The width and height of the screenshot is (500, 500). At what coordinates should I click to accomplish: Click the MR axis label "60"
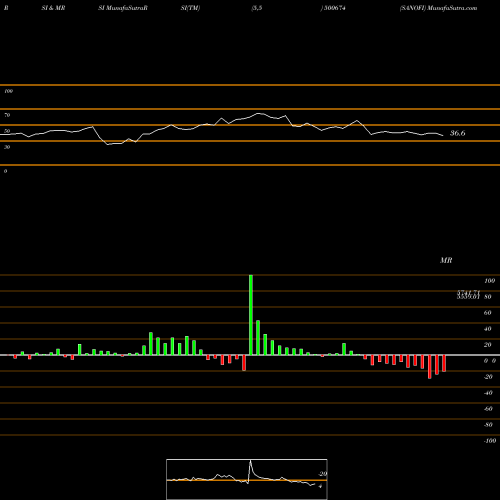(x=488, y=313)
